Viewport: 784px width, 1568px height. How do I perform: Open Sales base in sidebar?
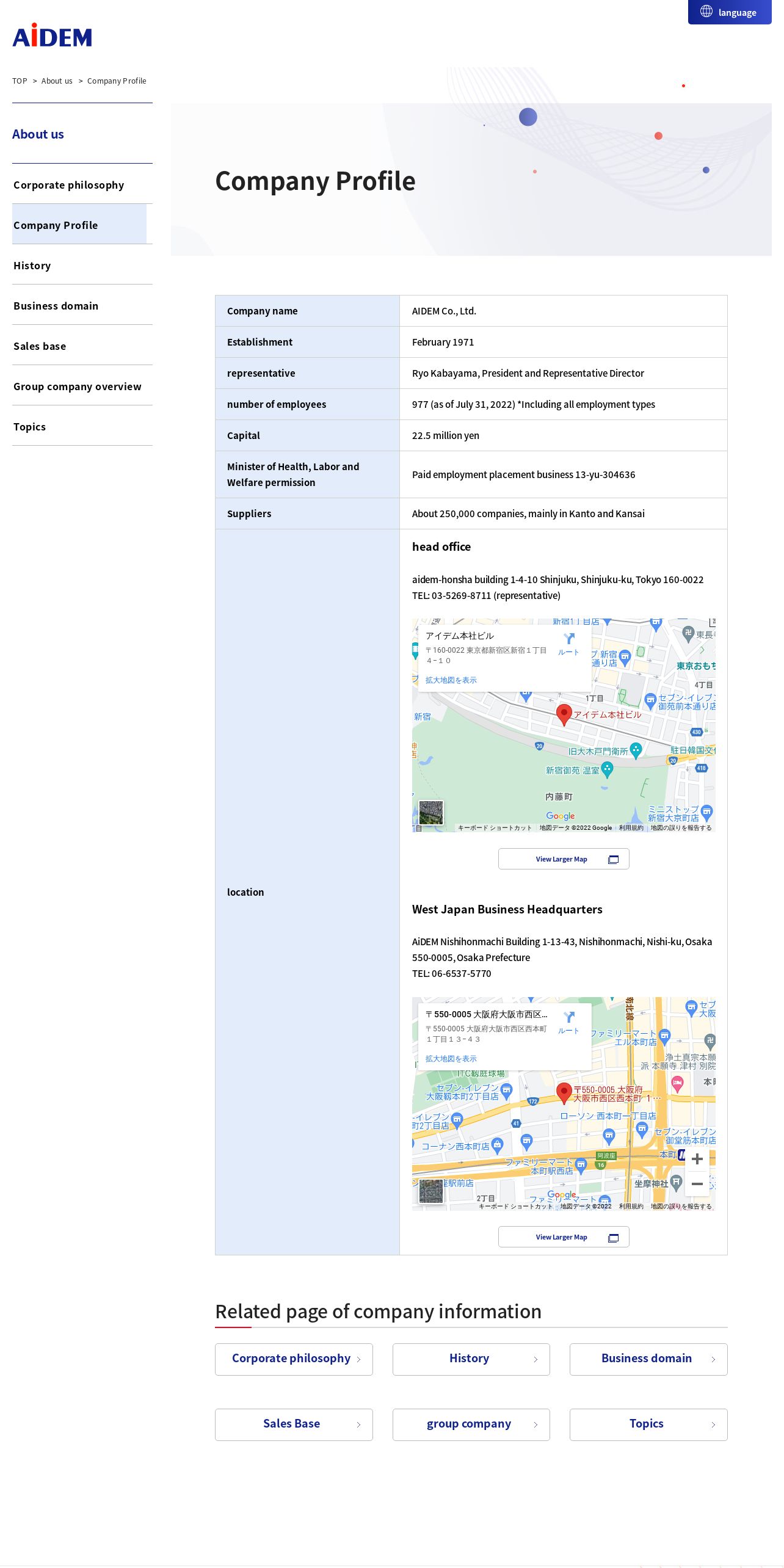pos(82,346)
